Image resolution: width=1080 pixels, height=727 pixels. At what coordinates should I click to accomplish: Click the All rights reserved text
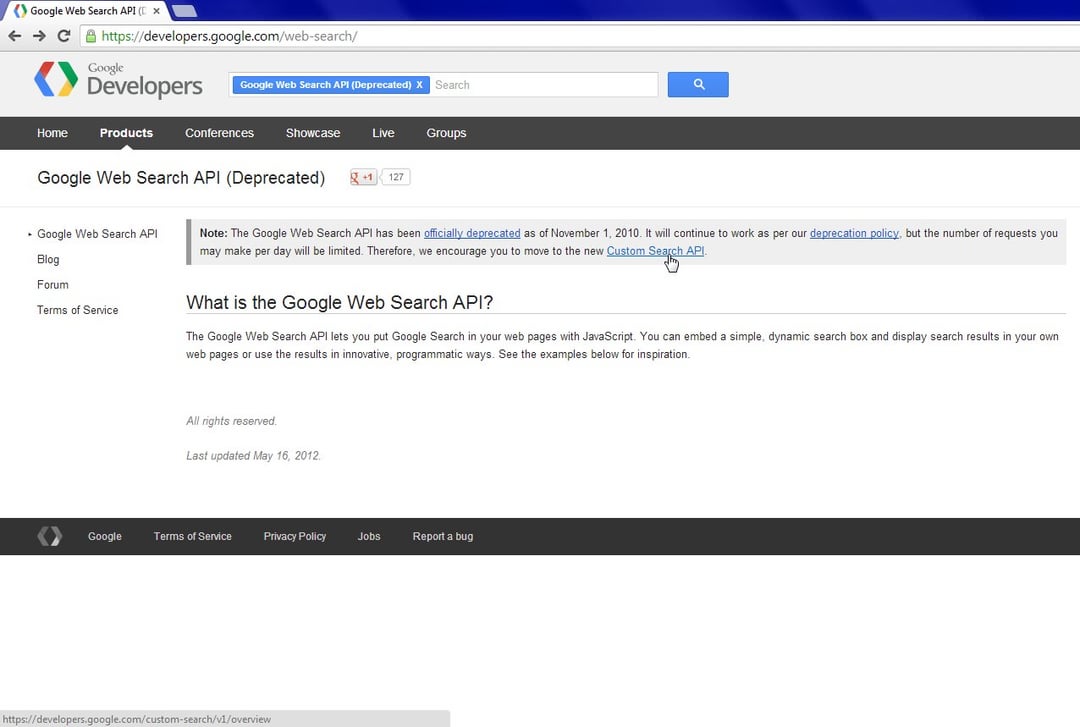click(231, 421)
